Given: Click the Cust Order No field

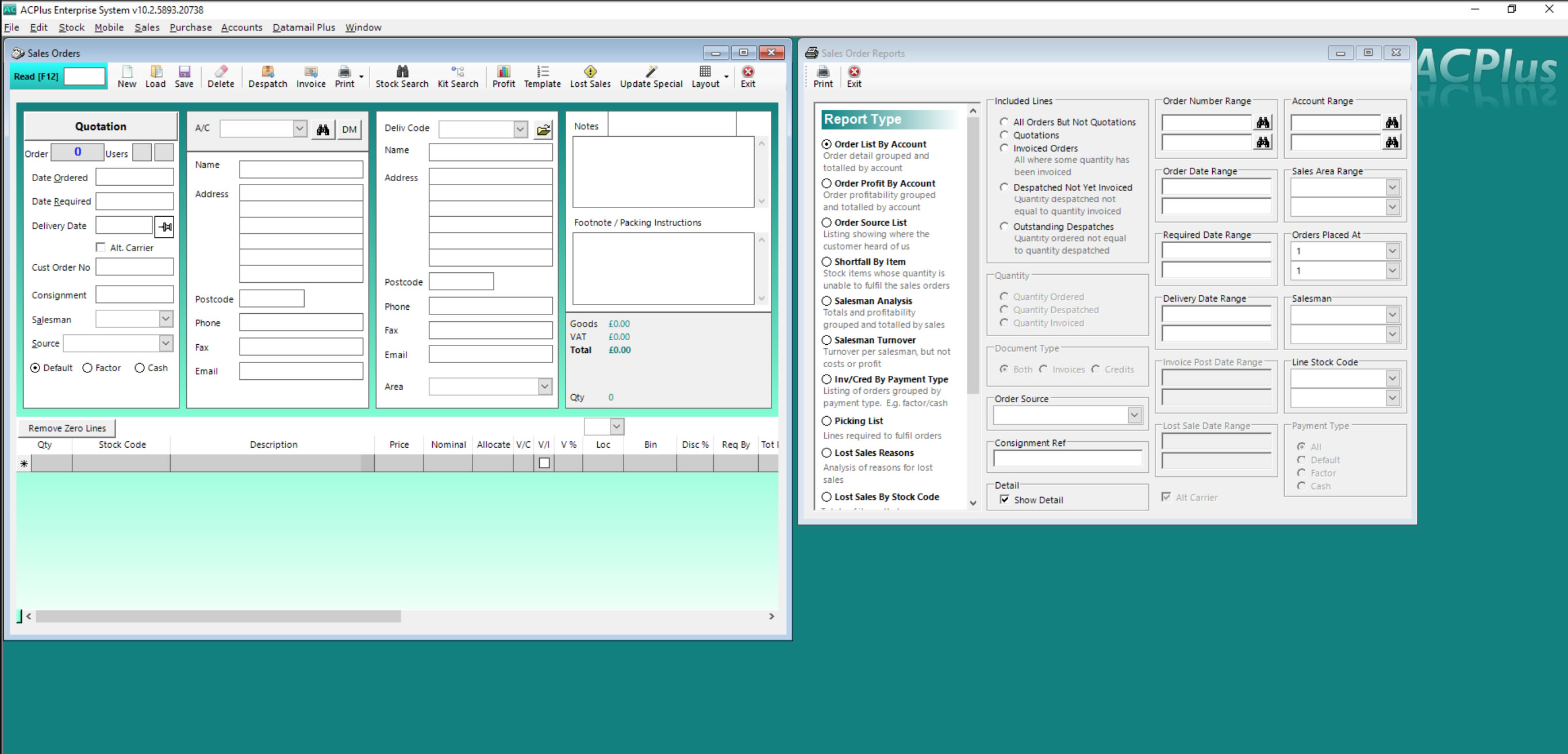Looking at the screenshot, I should tap(134, 267).
